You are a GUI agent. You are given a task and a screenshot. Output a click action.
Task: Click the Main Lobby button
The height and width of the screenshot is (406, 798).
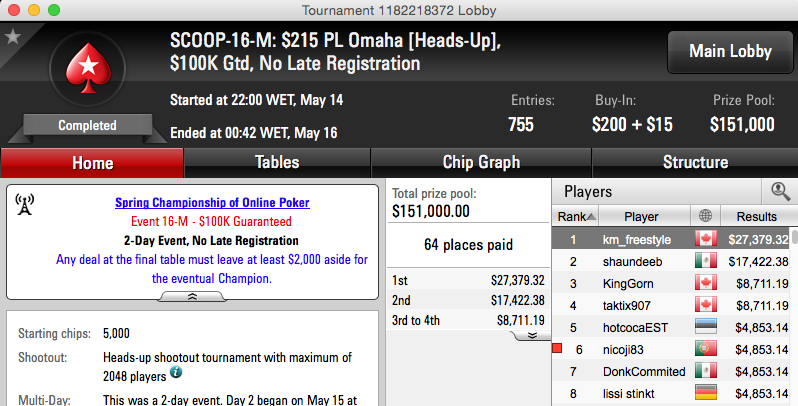[x=730, y=51]
